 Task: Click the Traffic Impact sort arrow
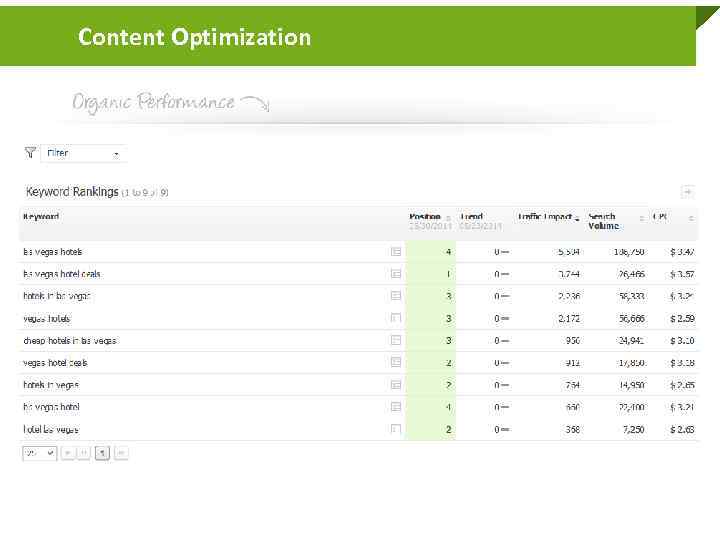577,219
